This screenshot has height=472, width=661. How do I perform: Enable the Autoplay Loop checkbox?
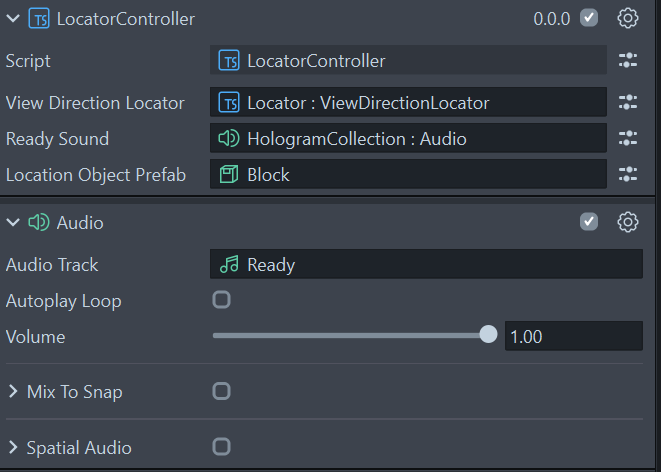221,300
